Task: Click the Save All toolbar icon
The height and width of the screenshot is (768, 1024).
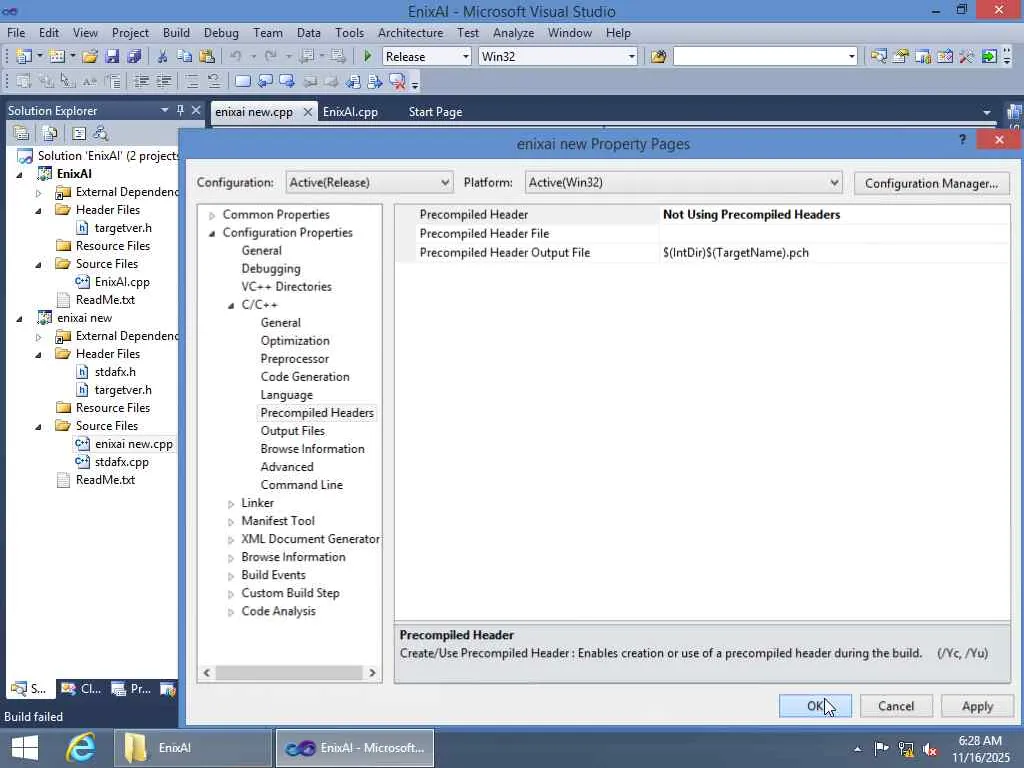Action: tap(135, 57)
